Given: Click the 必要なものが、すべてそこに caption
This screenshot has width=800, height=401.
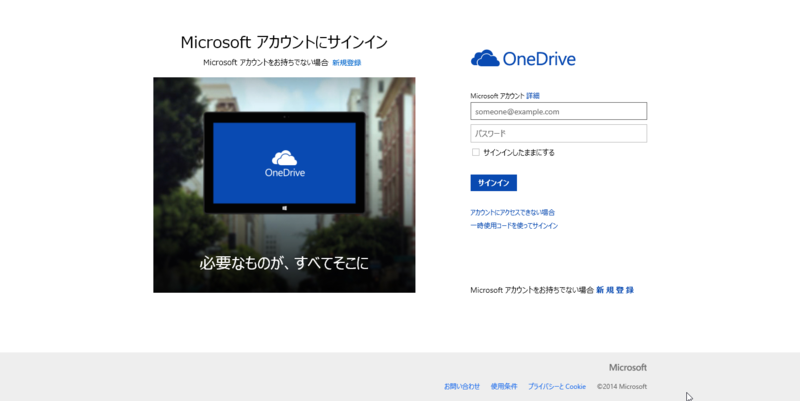Looking at the screenshot, I should pos(284,263).
